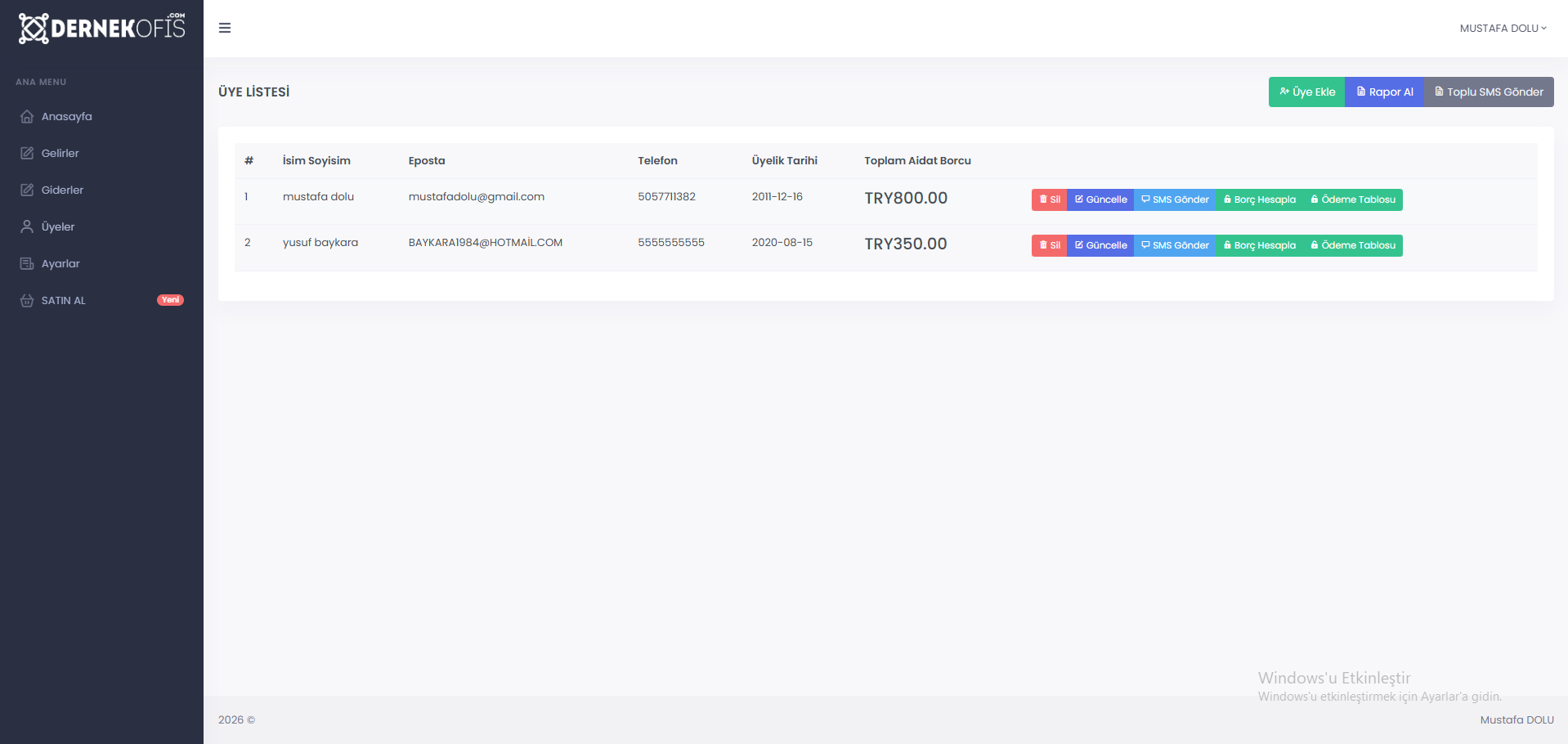Click the SATIN AL basket icon

coord(27,300)
